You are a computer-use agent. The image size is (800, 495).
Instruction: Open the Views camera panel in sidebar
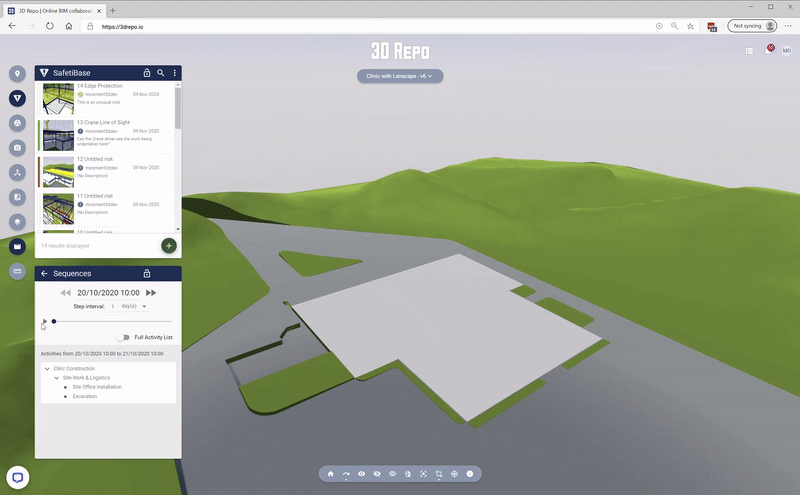[x=17, y=147]
